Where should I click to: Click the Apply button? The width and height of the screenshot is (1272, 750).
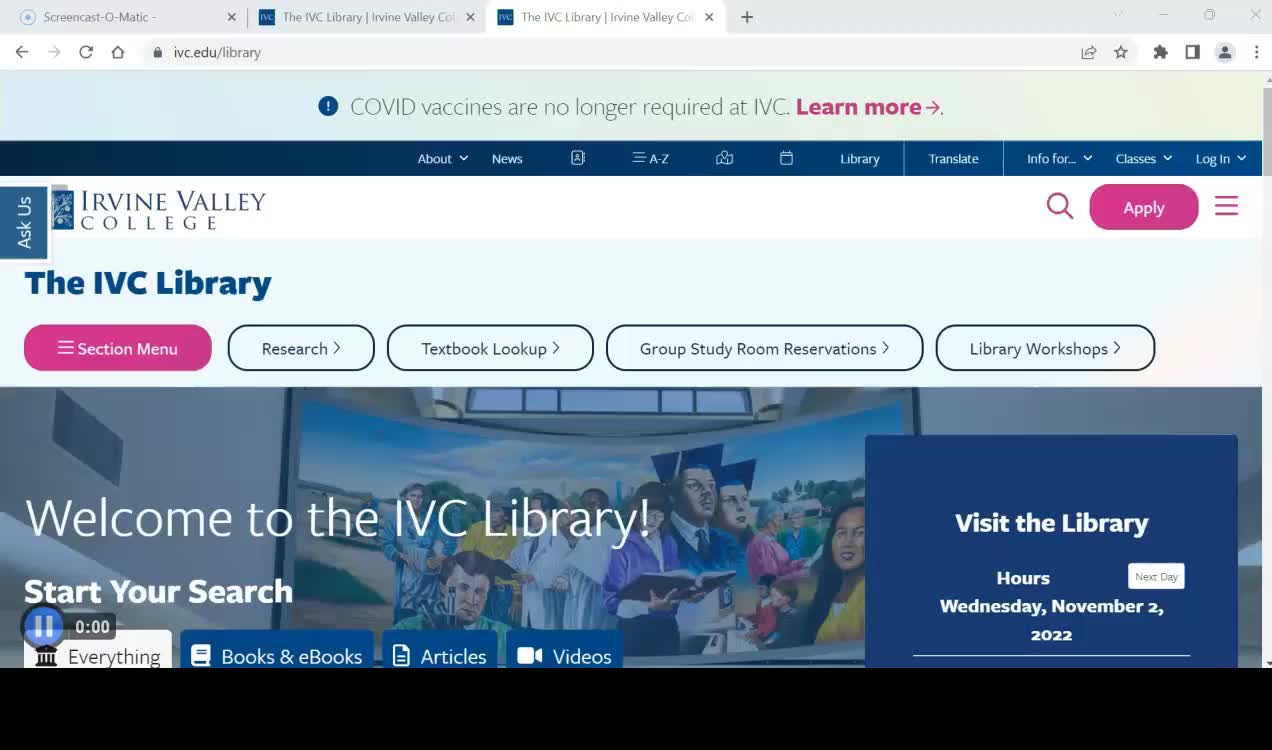(1143, 207)
